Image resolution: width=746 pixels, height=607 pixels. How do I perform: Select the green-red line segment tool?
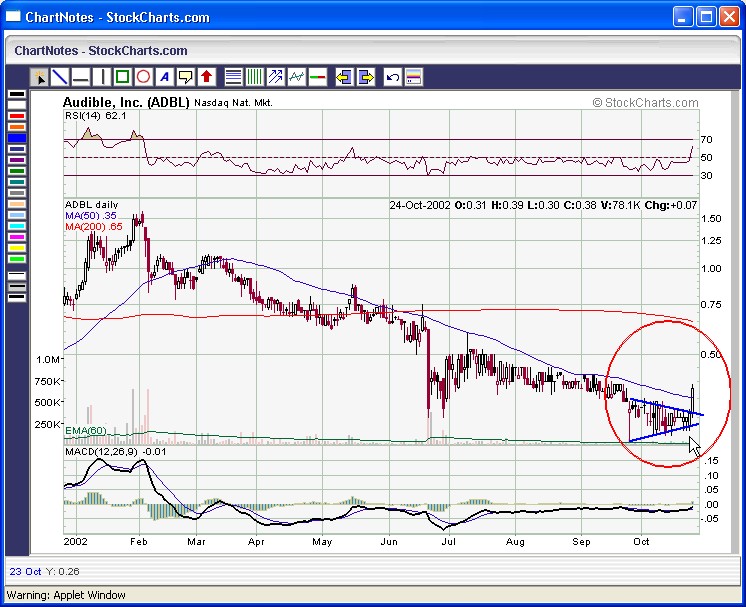point(317,77)
